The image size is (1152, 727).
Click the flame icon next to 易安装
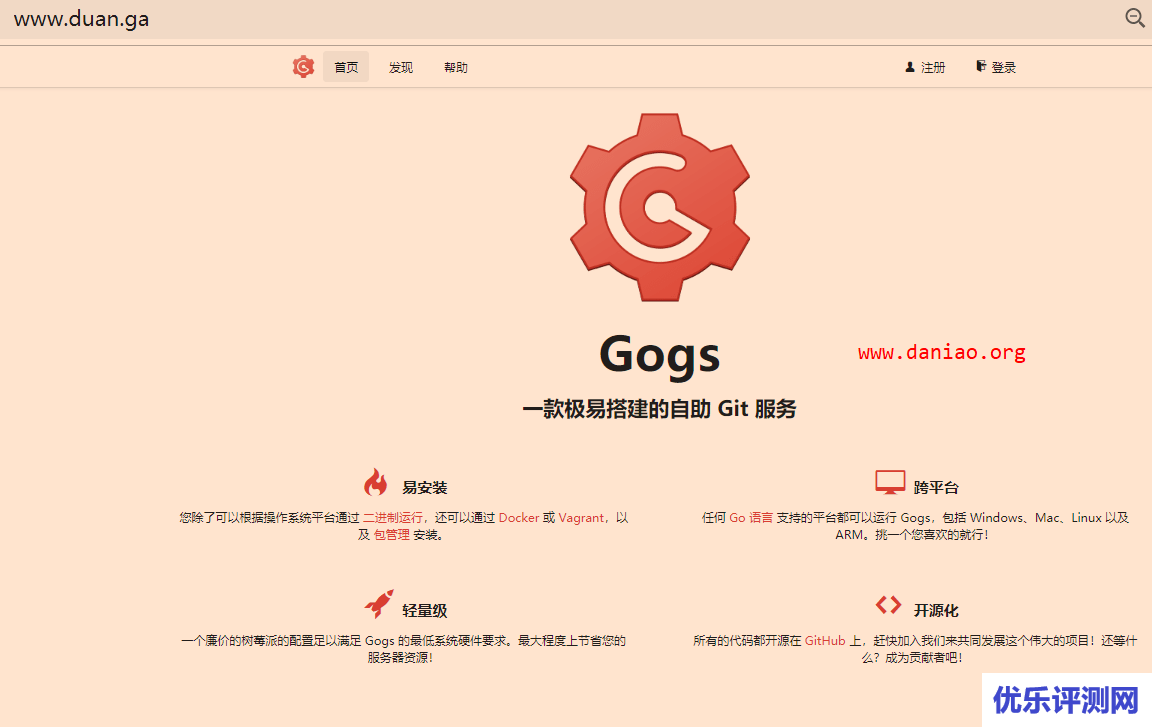click(375, 482)
